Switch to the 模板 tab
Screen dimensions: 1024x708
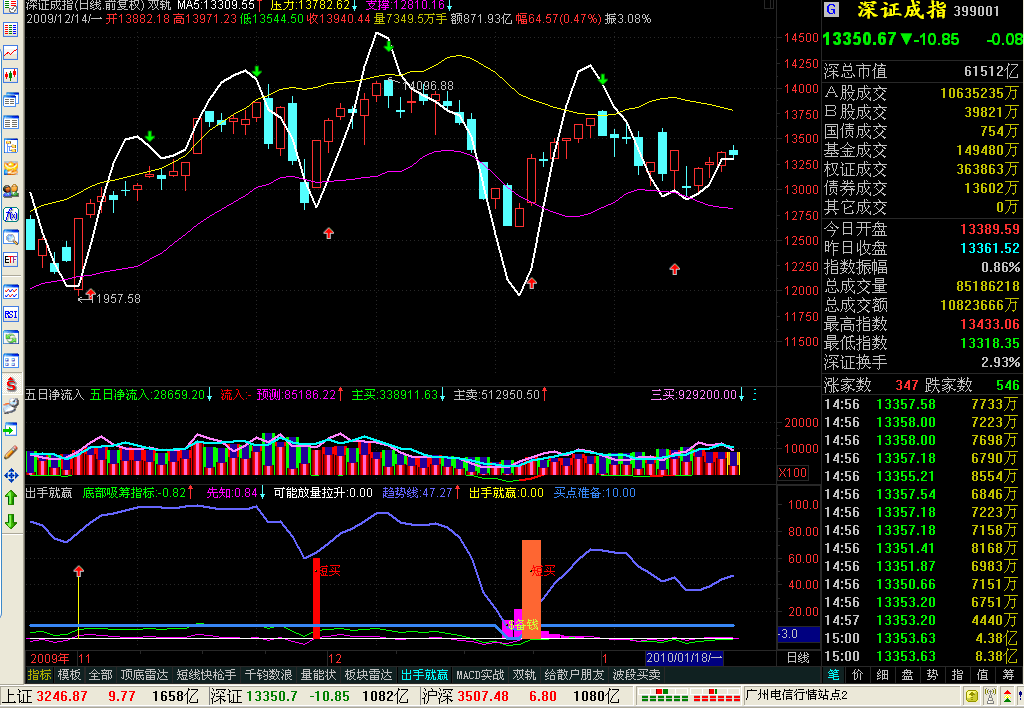[x=69, y=675]
